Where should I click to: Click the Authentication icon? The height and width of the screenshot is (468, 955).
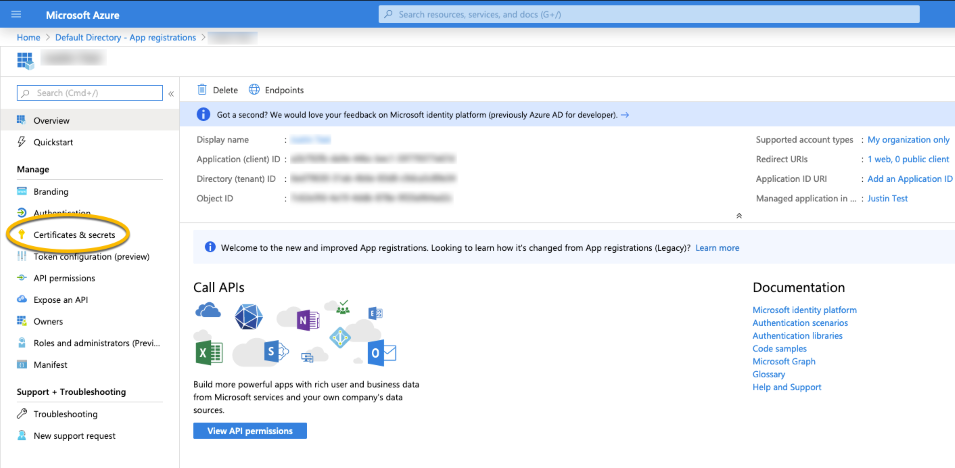pos(21,213)
